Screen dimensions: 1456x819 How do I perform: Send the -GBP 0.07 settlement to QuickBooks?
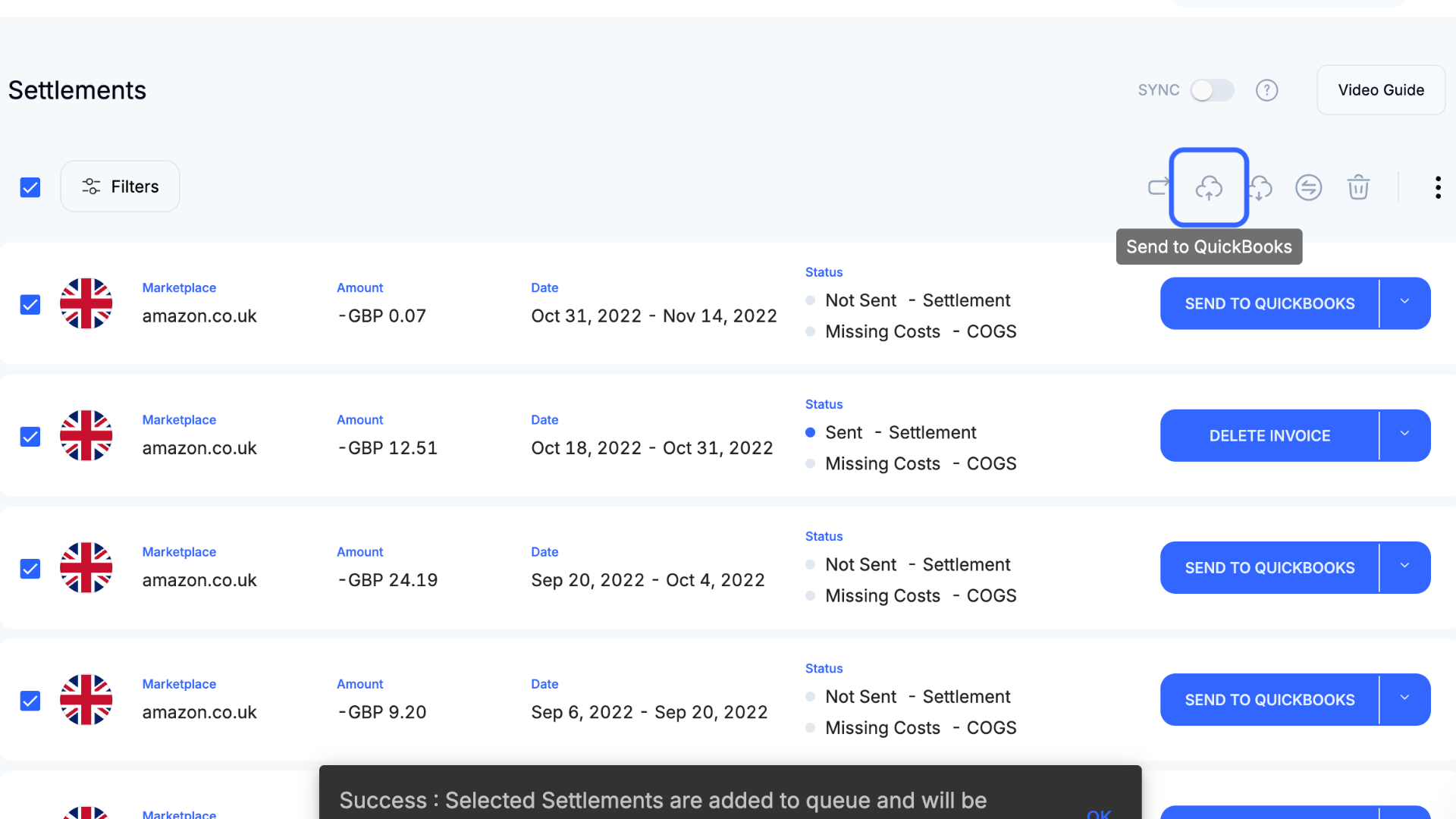1269,303
